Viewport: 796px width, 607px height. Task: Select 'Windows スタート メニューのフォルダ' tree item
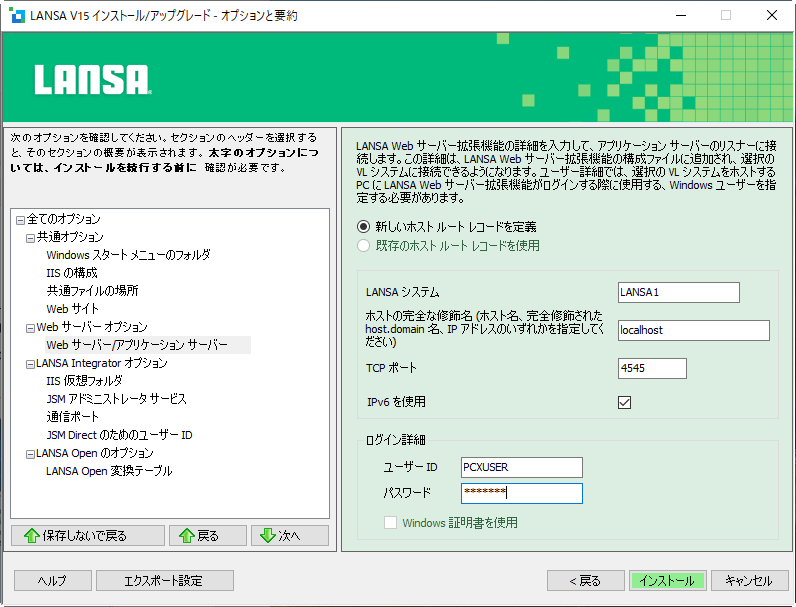point(128,255)
